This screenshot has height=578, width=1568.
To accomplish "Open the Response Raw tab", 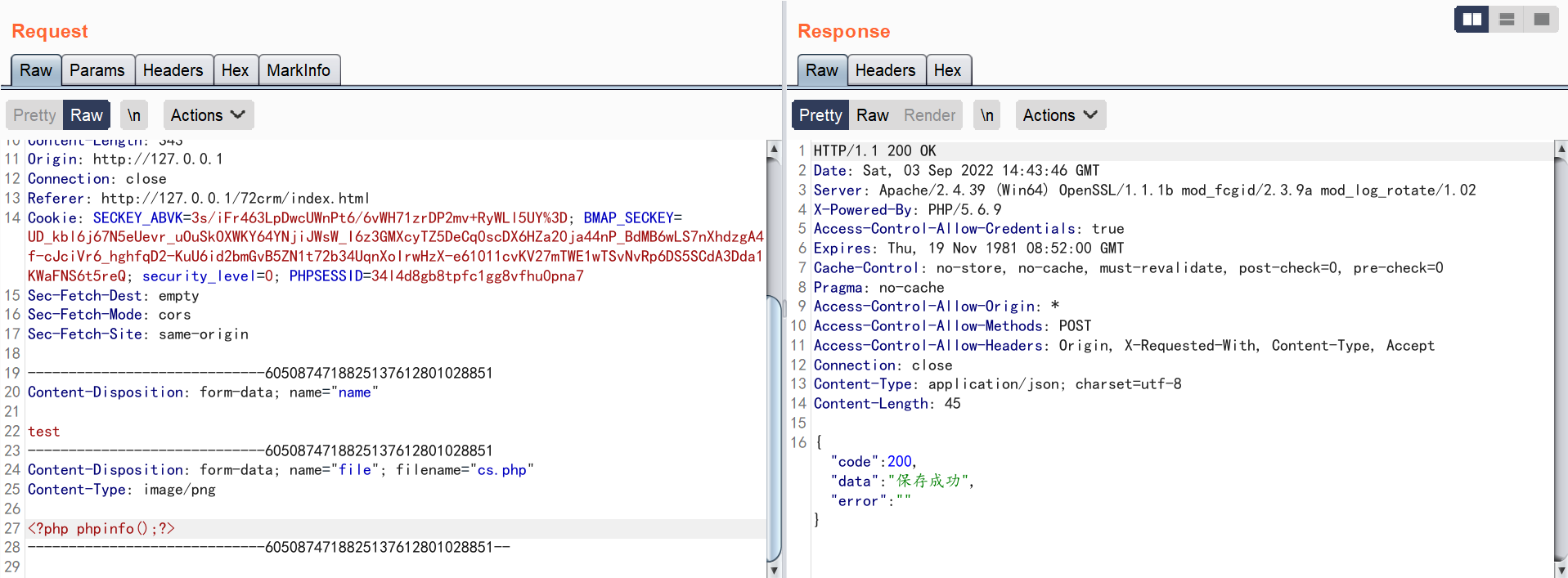I will coord(822,70).
